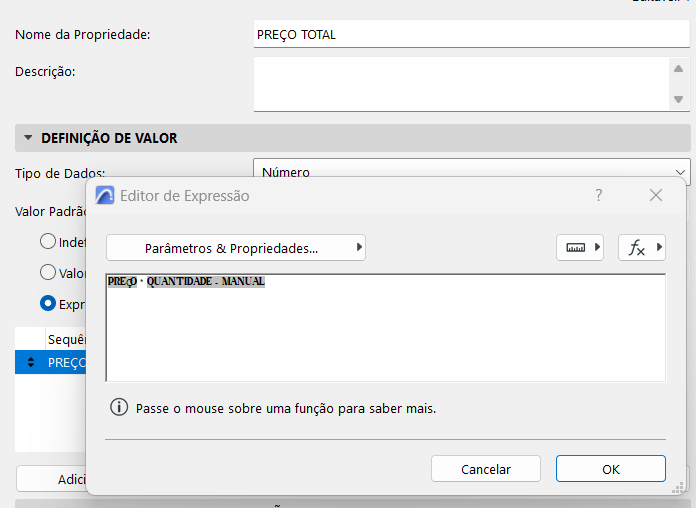696x508 pixels.
Task: Click the QUANTIDADE - MANUAL expression text
Action: pos(206,282)
